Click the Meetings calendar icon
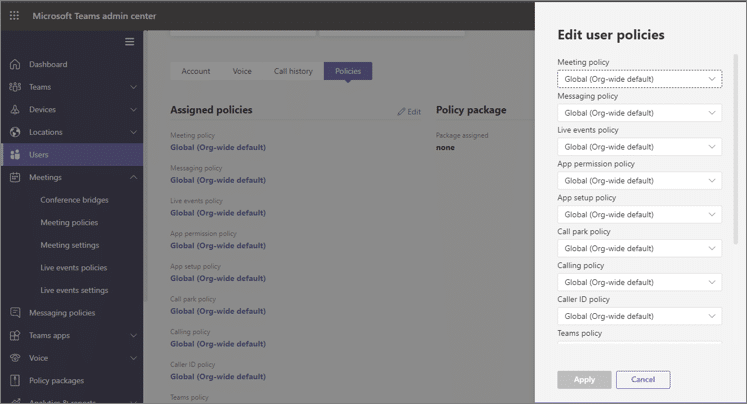The width and height of the screenshot is (747, 404). point(15,177)
